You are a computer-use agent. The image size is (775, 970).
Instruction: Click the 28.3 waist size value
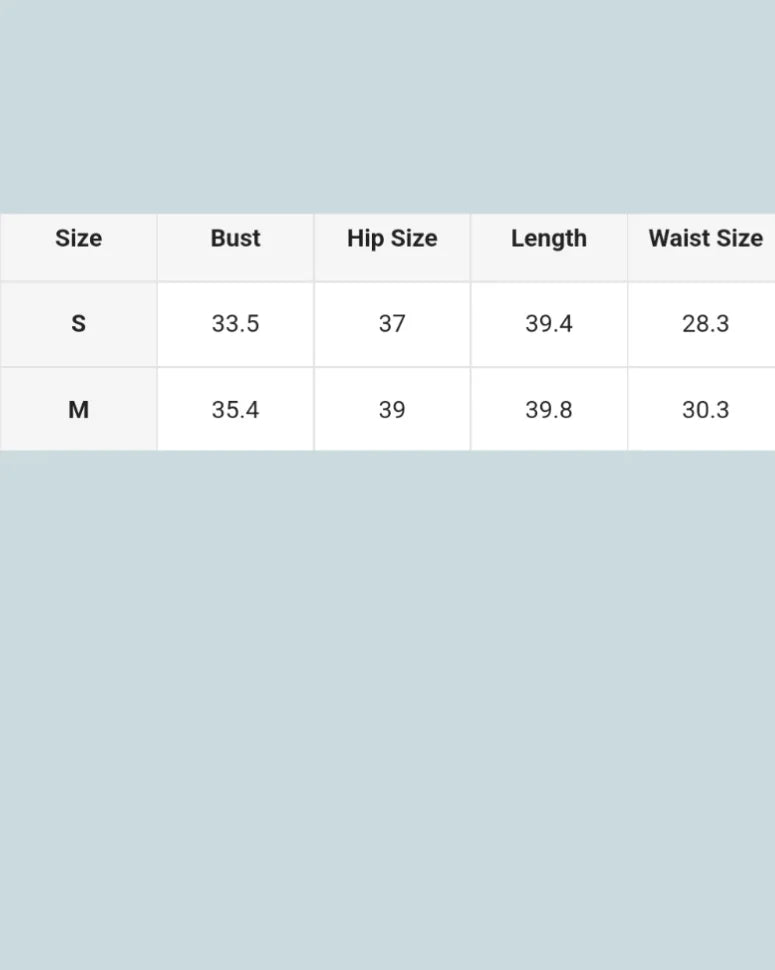(705, 324)
